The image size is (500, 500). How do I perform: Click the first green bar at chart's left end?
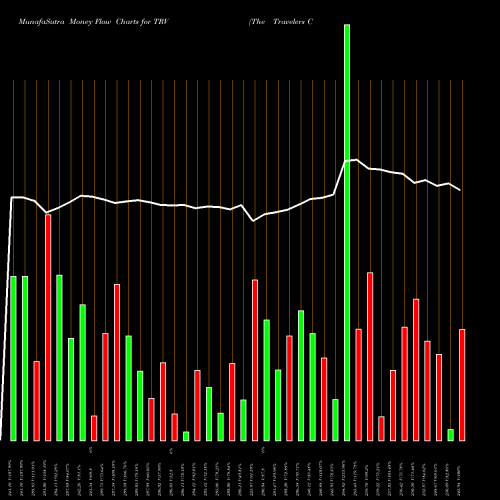pos(13,359)
